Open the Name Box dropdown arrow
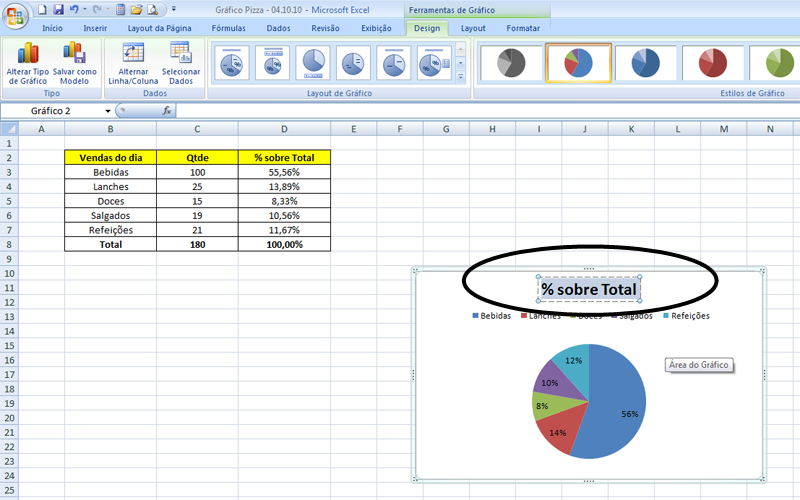Viewport: 800px width, 500px height. pyautogui.click(x=108, y=111)
